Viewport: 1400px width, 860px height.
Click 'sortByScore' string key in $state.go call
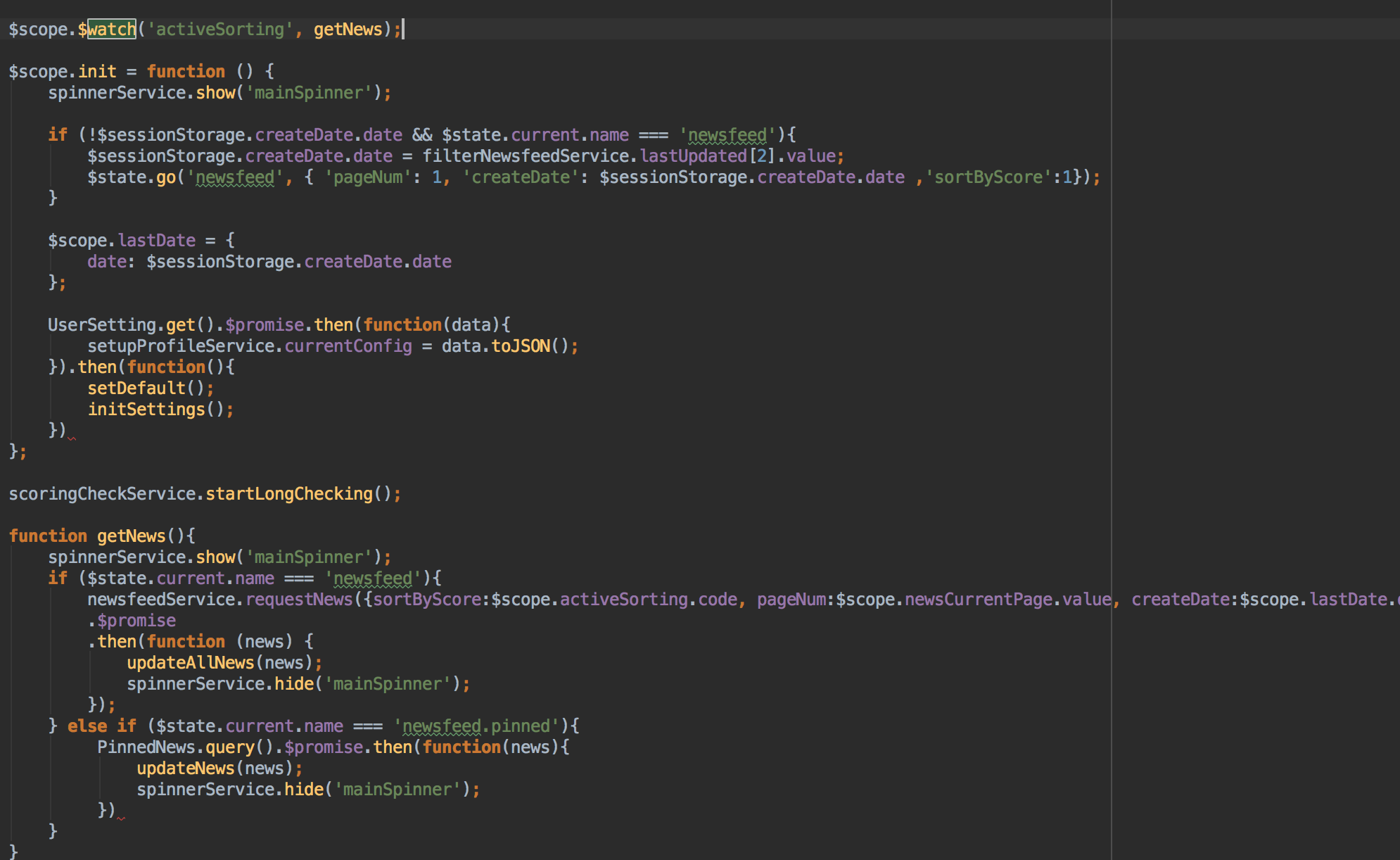[x=988, y=177]
